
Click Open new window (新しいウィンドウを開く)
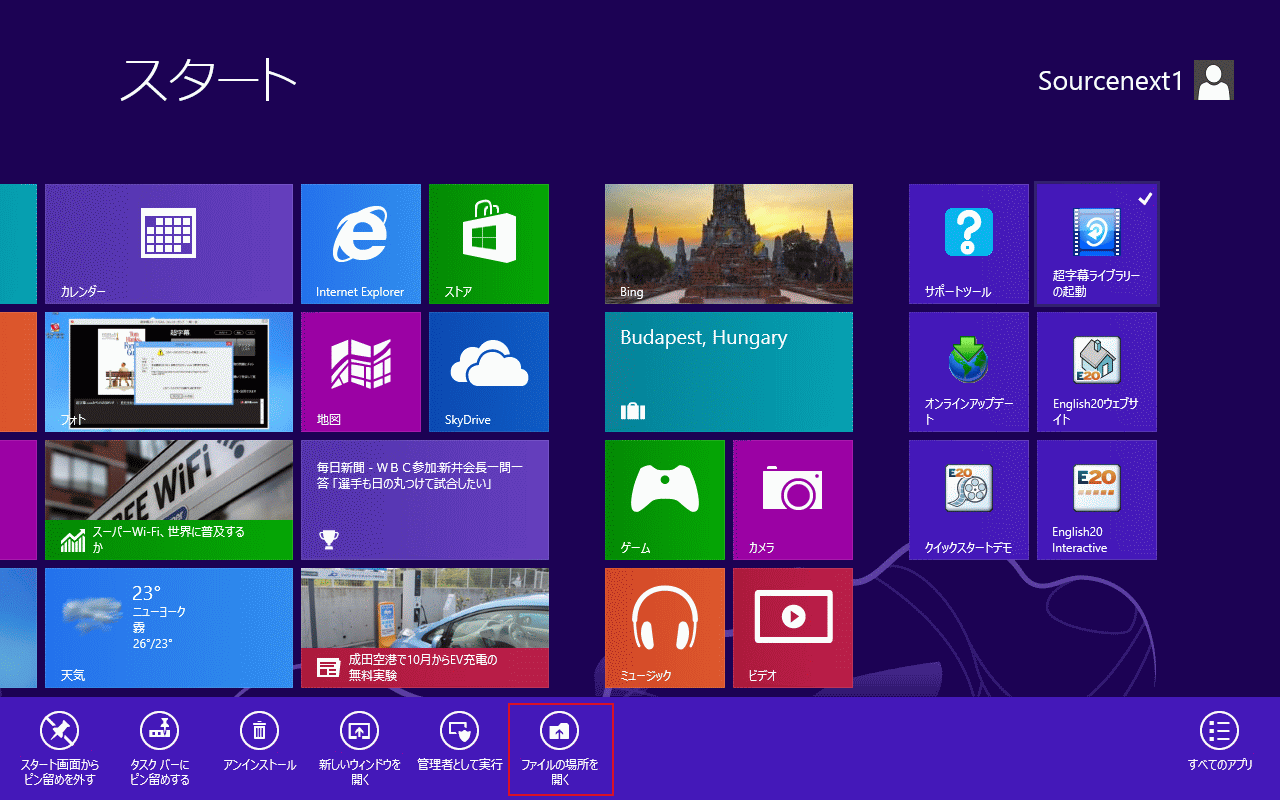[360, 749]
